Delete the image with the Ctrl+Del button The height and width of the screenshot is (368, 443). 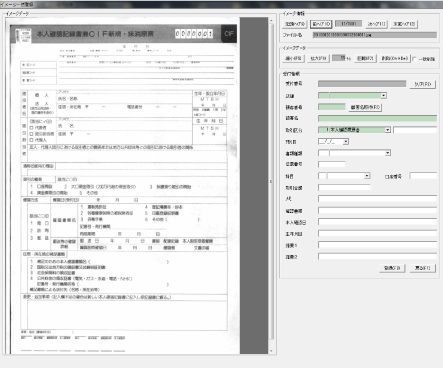(394, 58)
